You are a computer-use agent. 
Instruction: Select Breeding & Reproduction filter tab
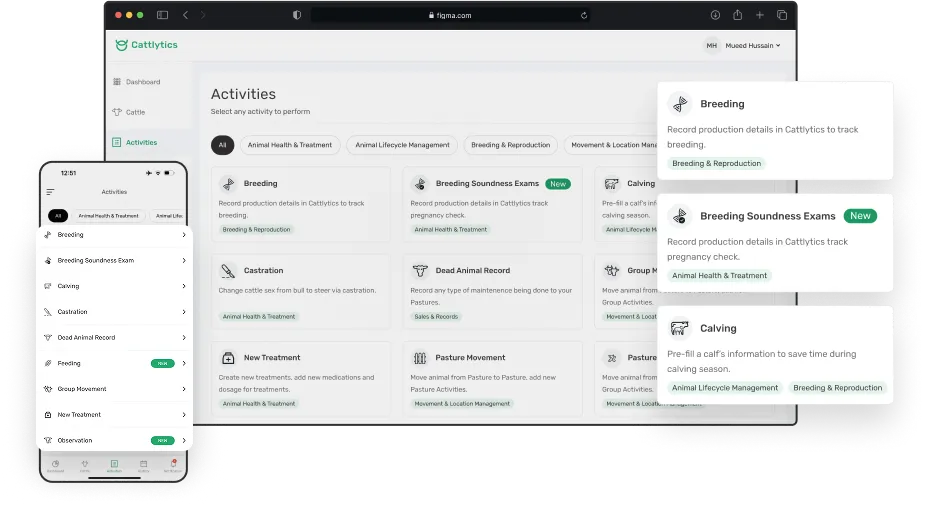pos(511,145)
